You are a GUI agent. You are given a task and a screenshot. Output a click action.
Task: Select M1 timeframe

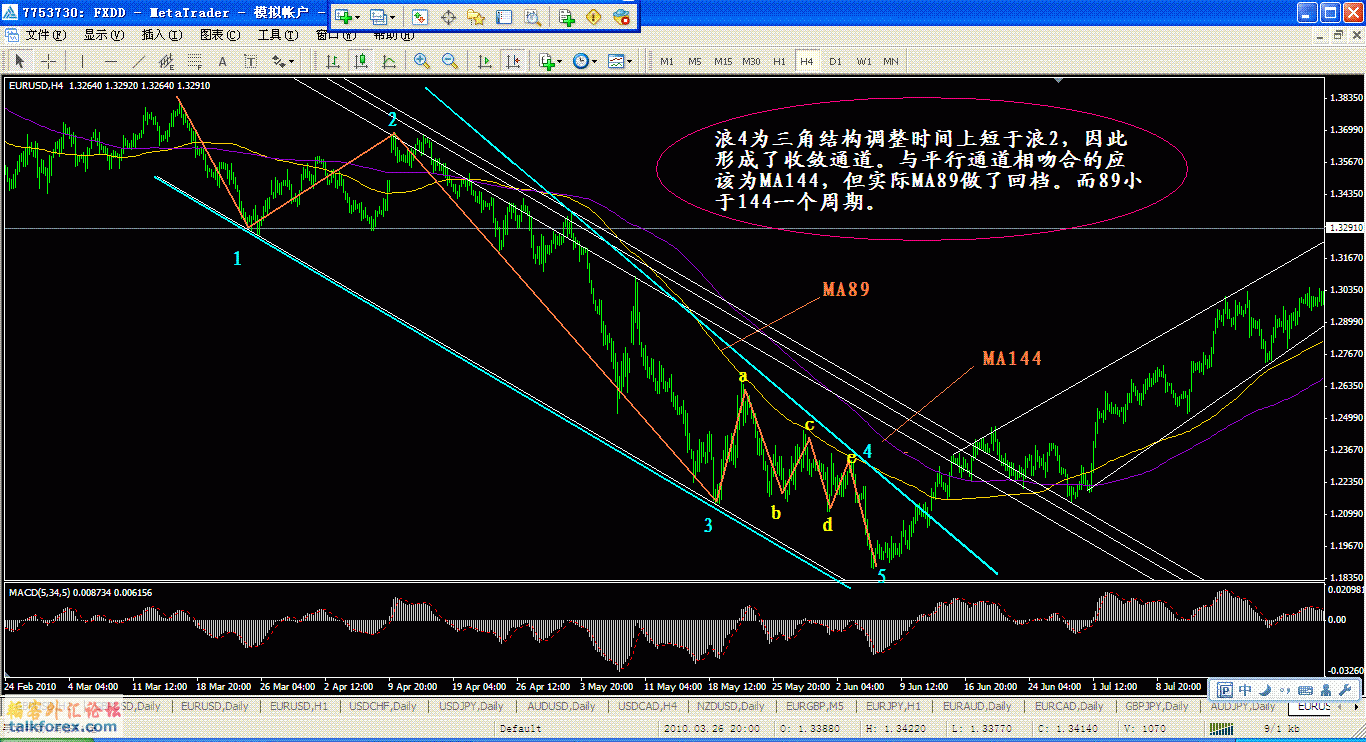667,61
